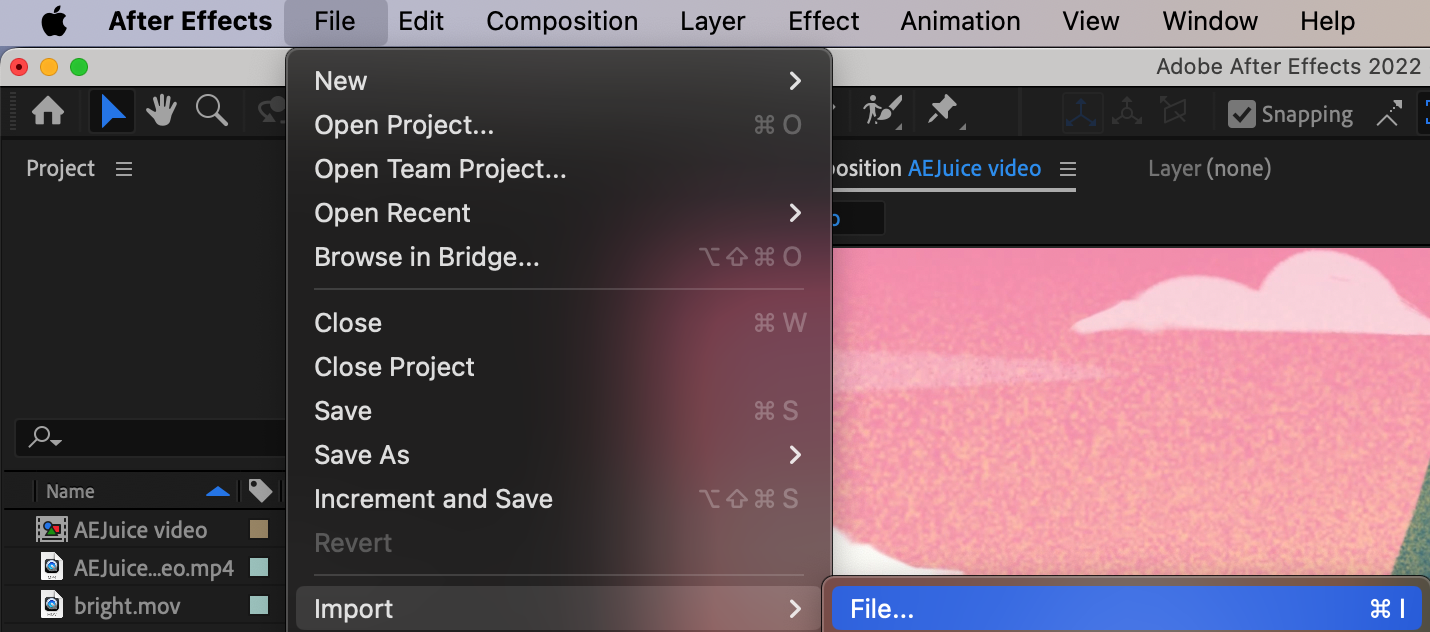Click Open Project... in File menu

pos(404,125)
